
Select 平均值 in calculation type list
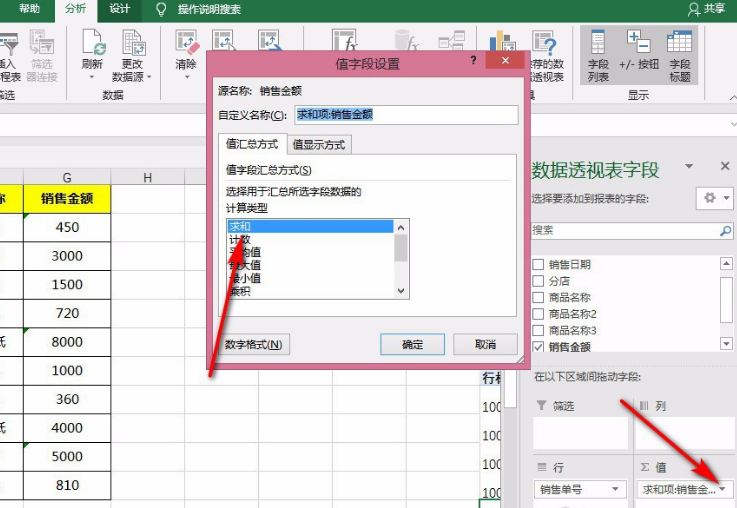pyautogui.click(x=310, y=252)
